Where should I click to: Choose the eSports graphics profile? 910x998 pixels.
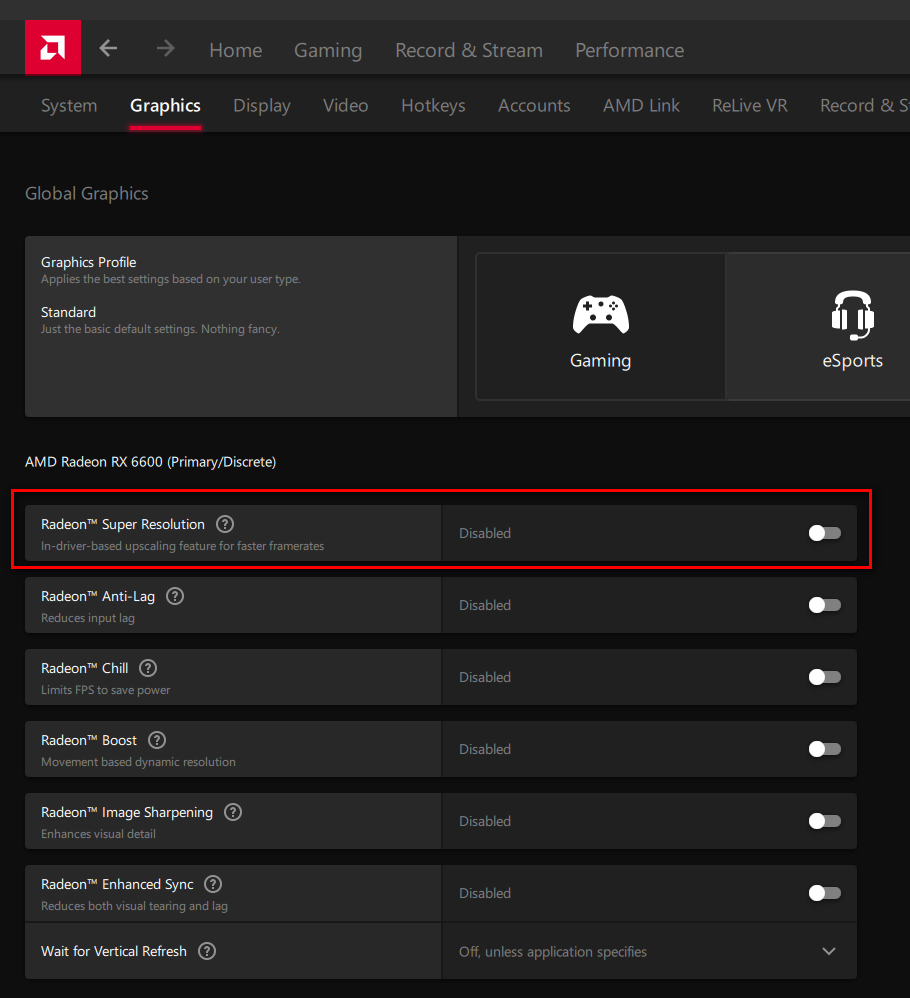point(852,328)
